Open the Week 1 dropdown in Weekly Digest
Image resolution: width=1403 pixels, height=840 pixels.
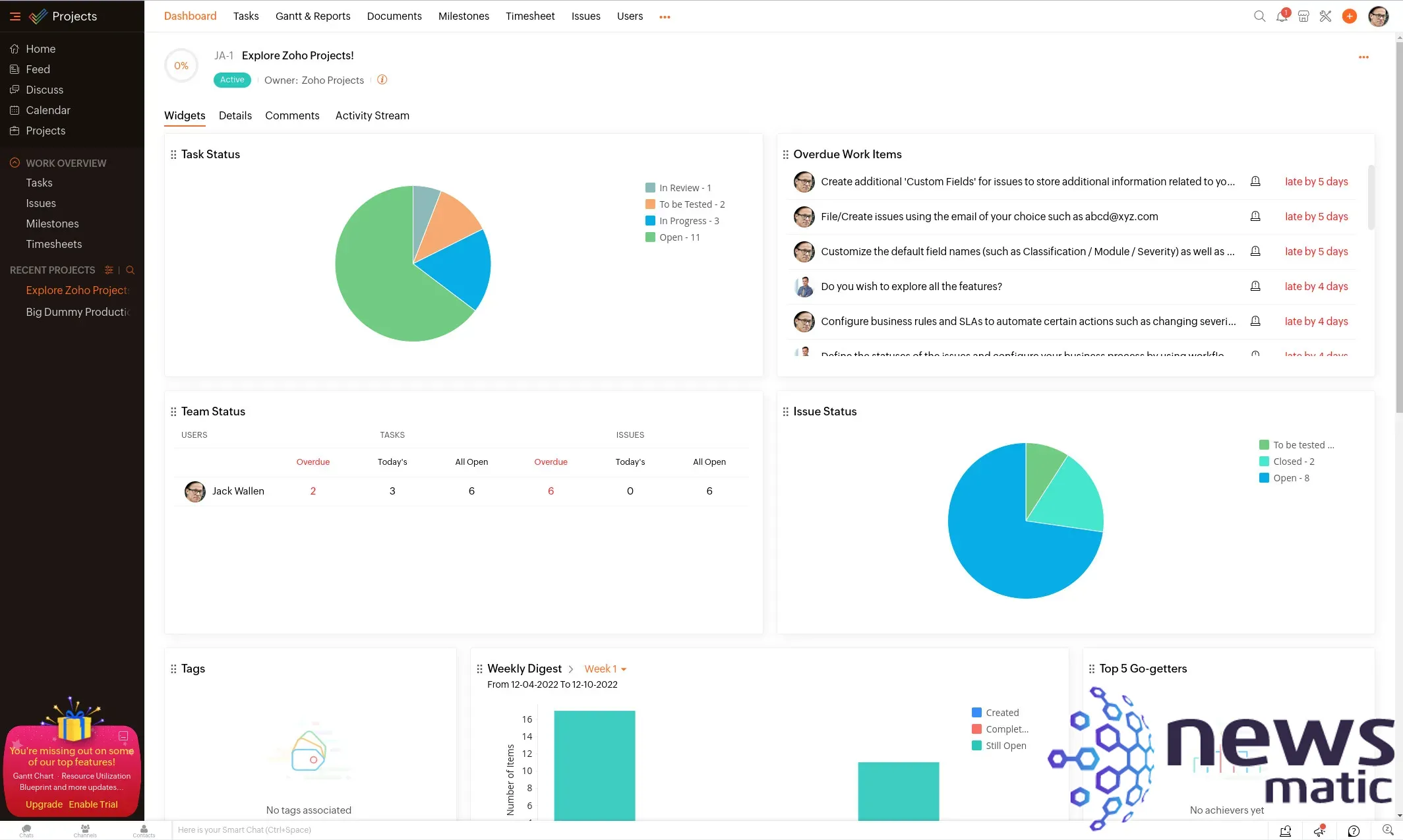pos(605,669)
